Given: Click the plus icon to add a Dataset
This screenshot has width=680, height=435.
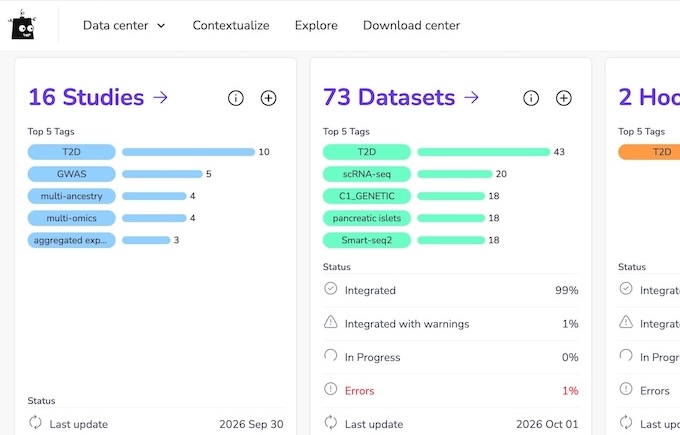Looking at the screenshot, I should tap(564, 98).
